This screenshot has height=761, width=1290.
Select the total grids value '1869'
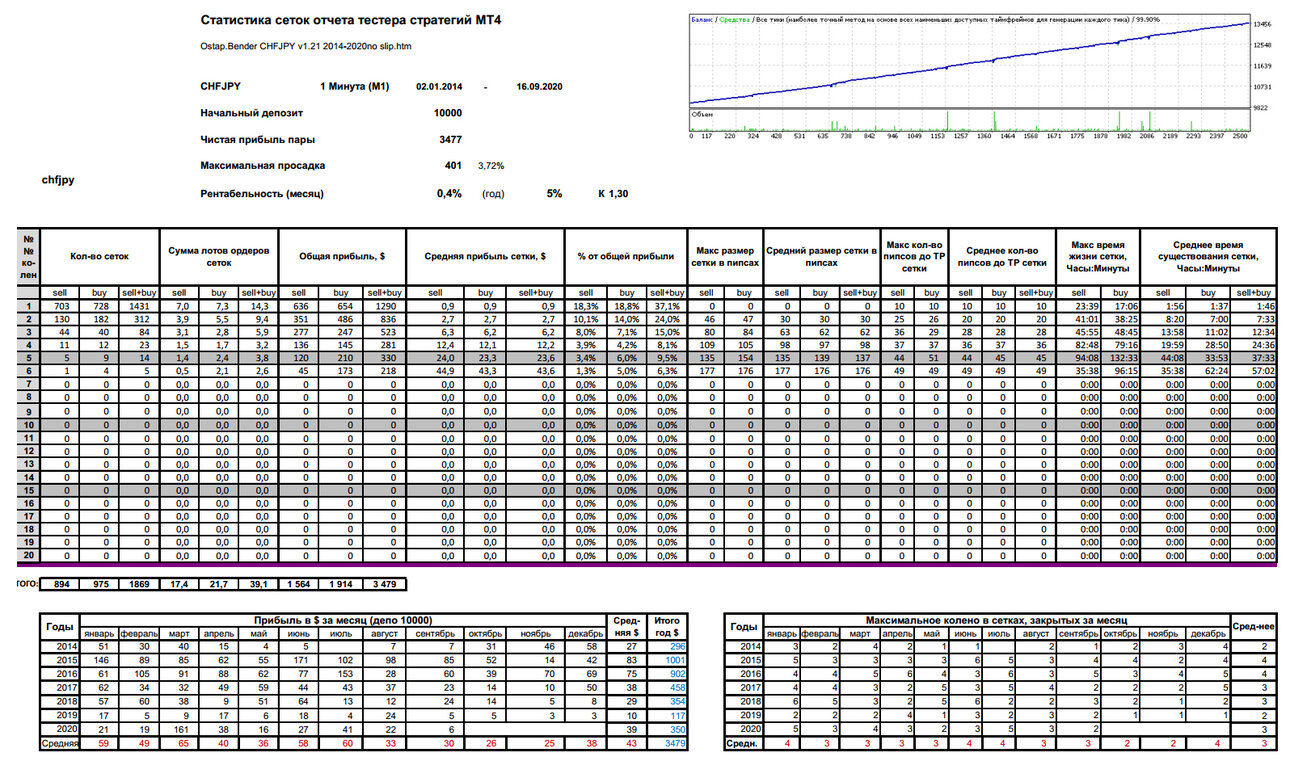[x=139, y=583]
